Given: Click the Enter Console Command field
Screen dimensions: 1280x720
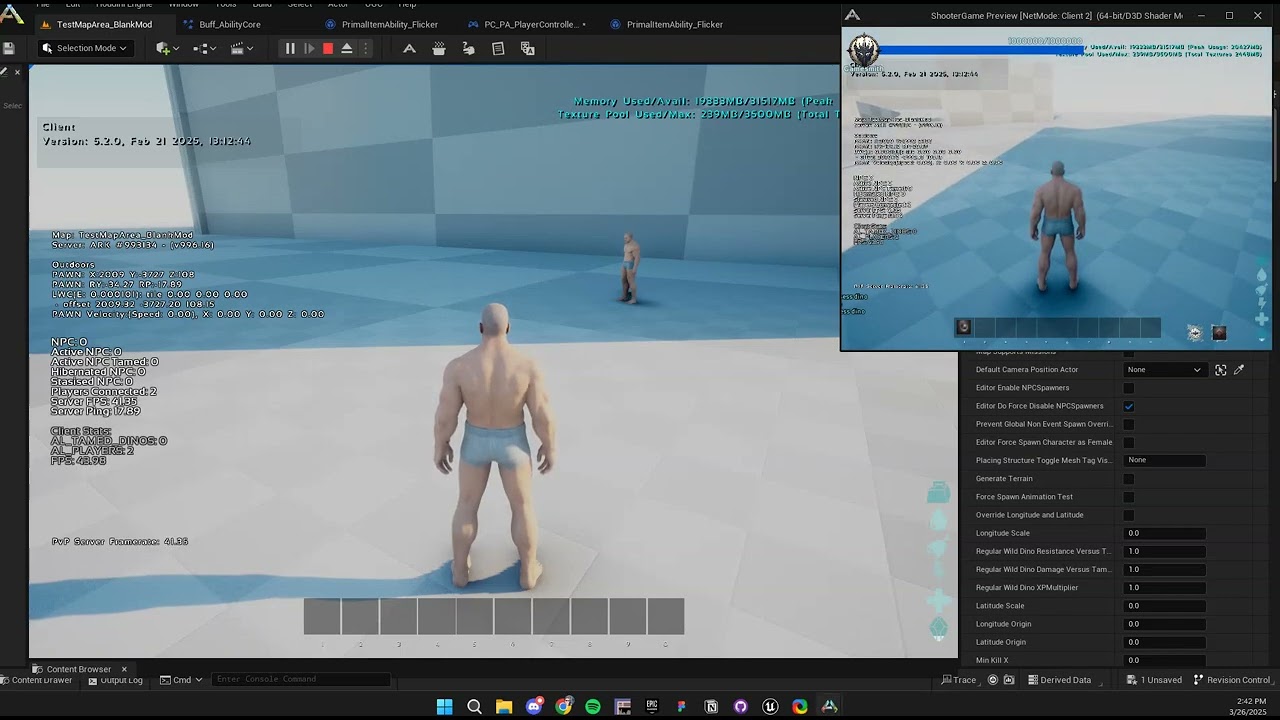Looking at the screenshot, I should [300, 680].
